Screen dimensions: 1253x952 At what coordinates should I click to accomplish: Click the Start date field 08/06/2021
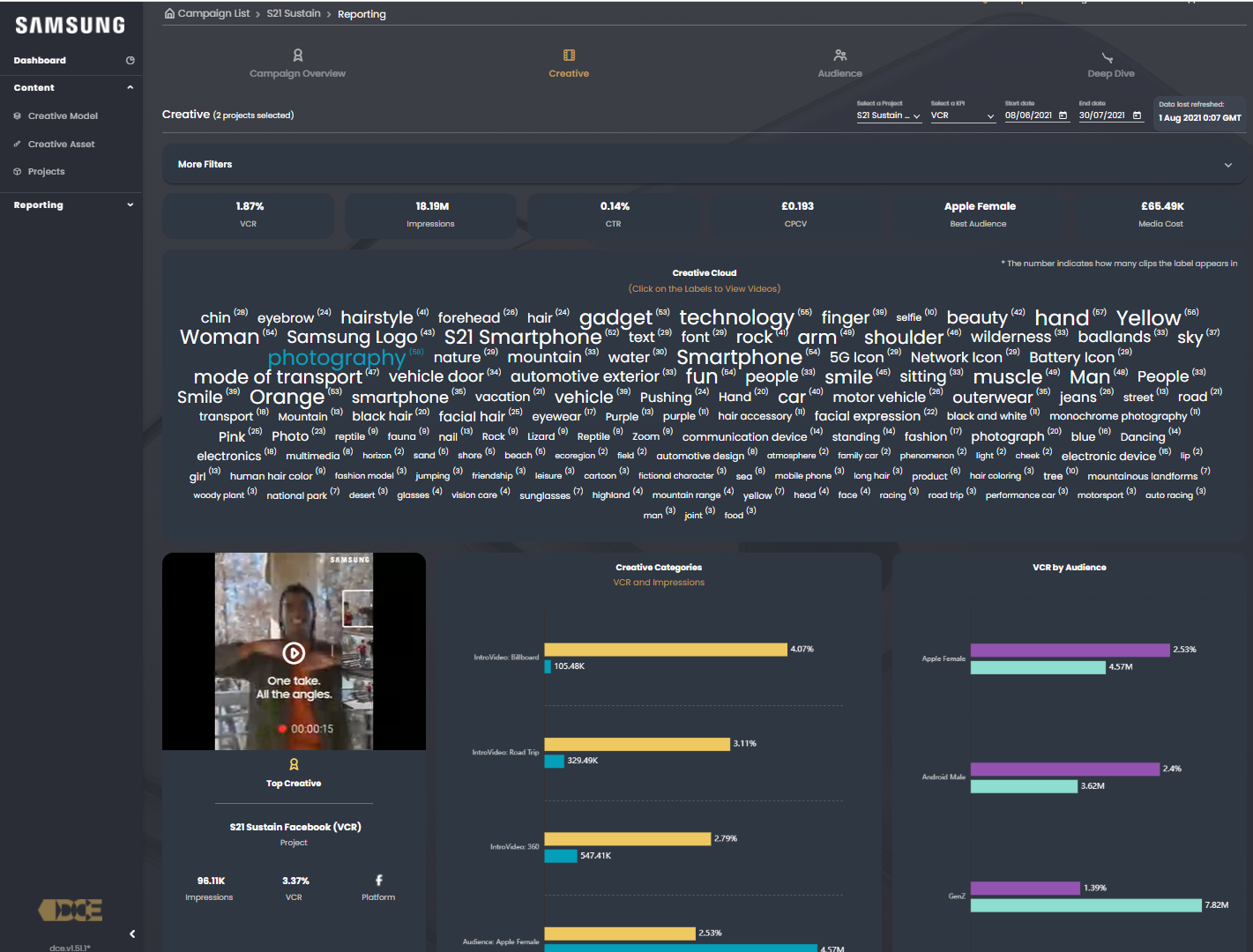(1037, 115)
